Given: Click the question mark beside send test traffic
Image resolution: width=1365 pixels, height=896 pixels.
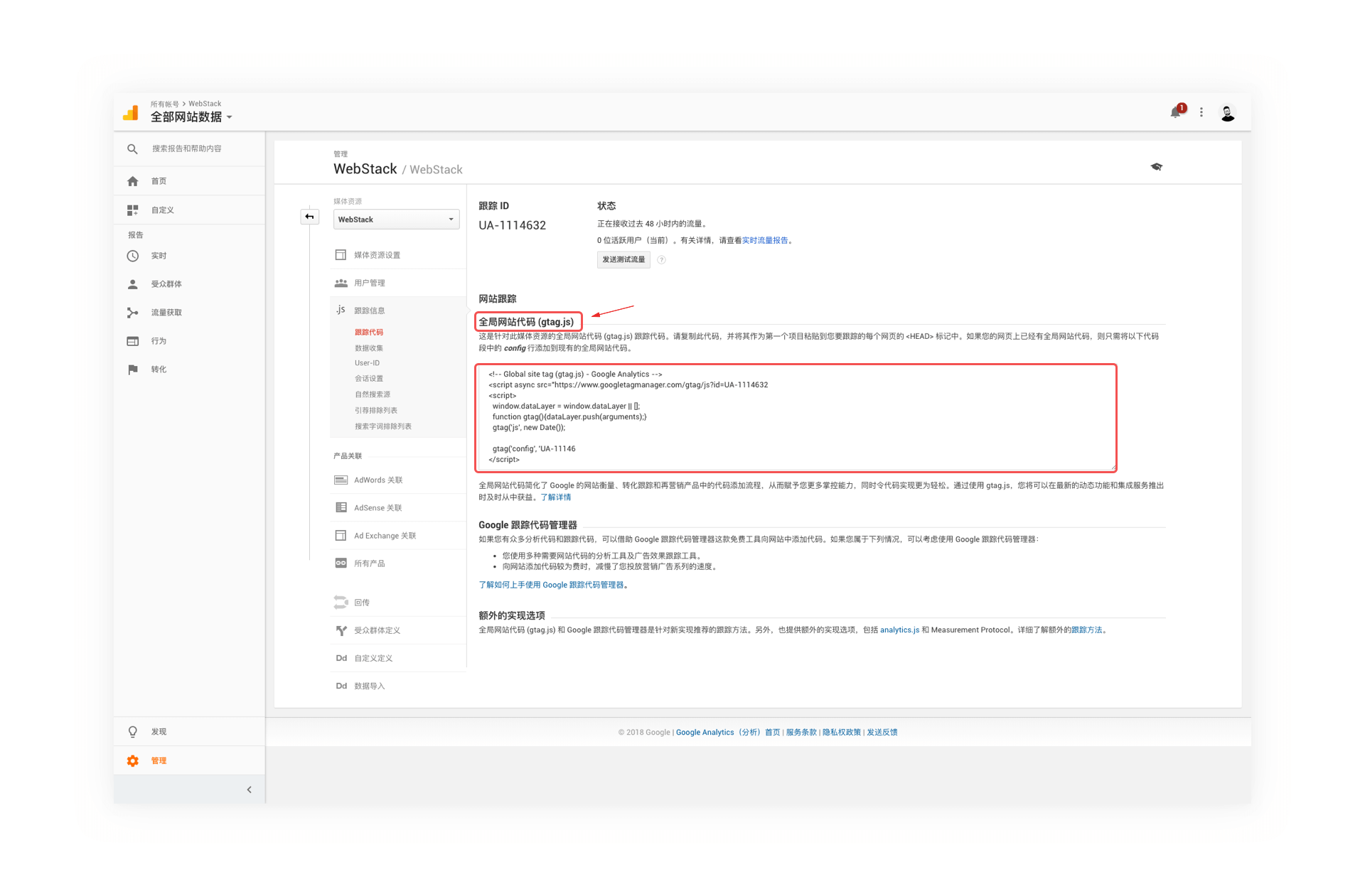Looking at the screenshot, I should 661,260.
